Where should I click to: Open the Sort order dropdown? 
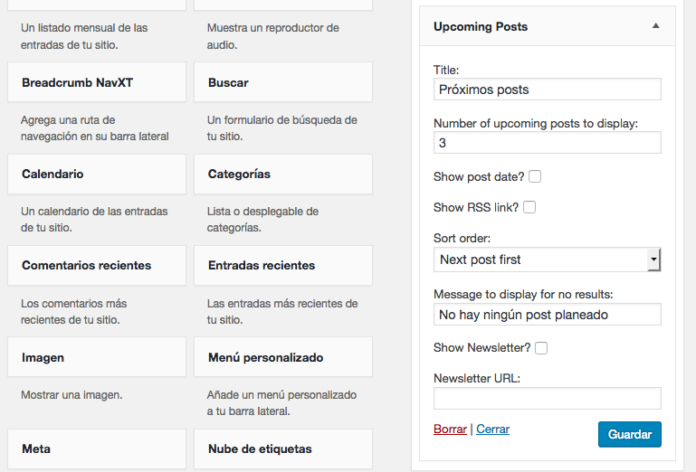[x=547, y=260]
